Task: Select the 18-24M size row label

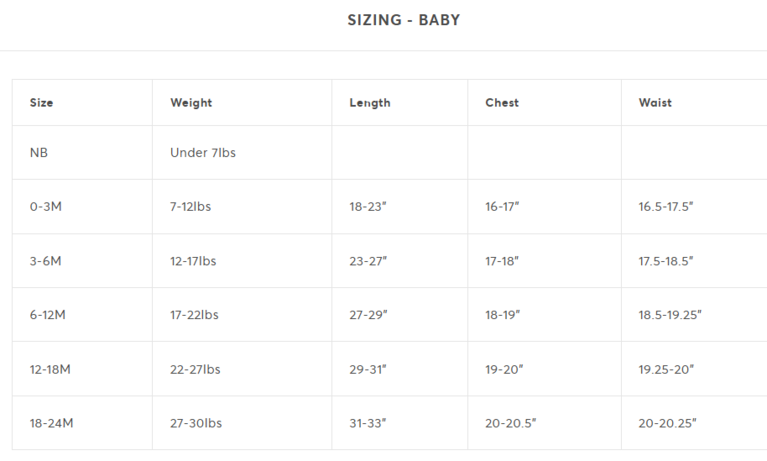Action: (x=51, y=423)
